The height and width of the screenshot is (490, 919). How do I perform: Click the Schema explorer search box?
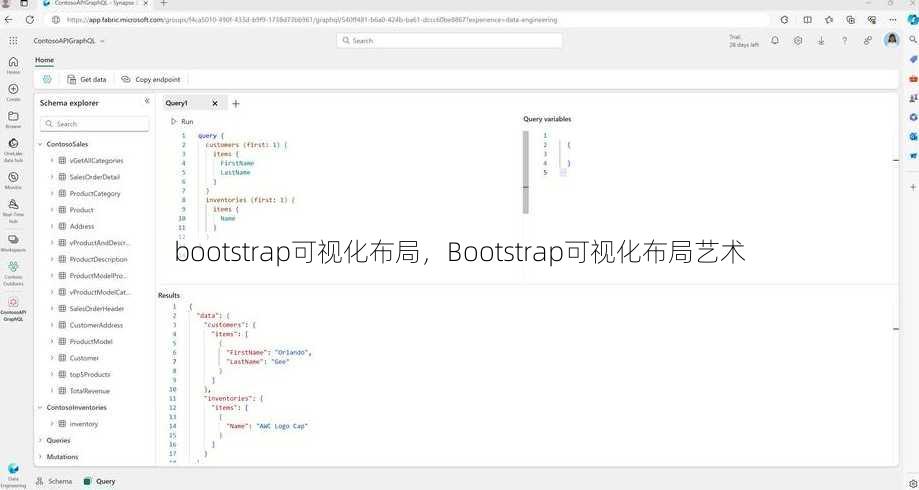(94, 124)
